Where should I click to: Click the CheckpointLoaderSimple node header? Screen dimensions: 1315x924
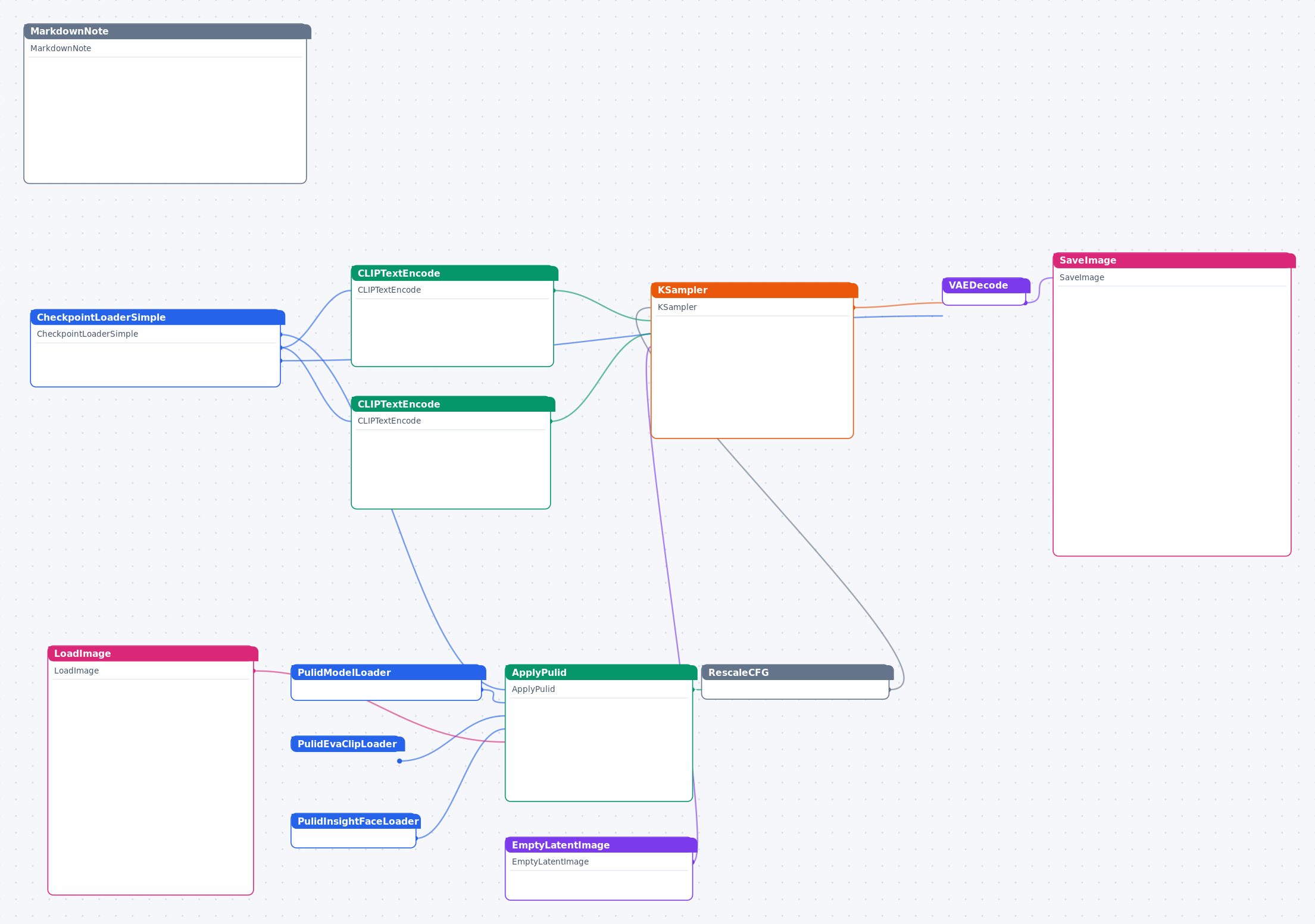tap(158, 317)
